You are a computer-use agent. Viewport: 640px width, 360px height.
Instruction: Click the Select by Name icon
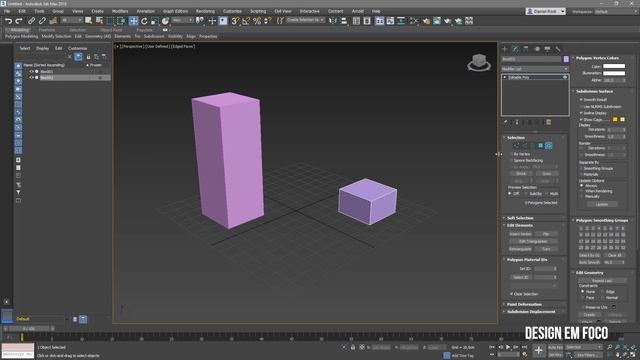pyautogui.click(x=99, y=21)
